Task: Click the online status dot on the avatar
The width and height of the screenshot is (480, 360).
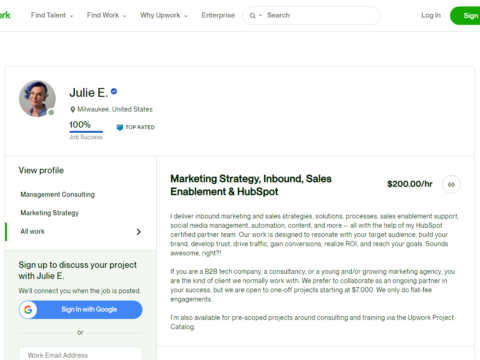Action: (51, 112)
